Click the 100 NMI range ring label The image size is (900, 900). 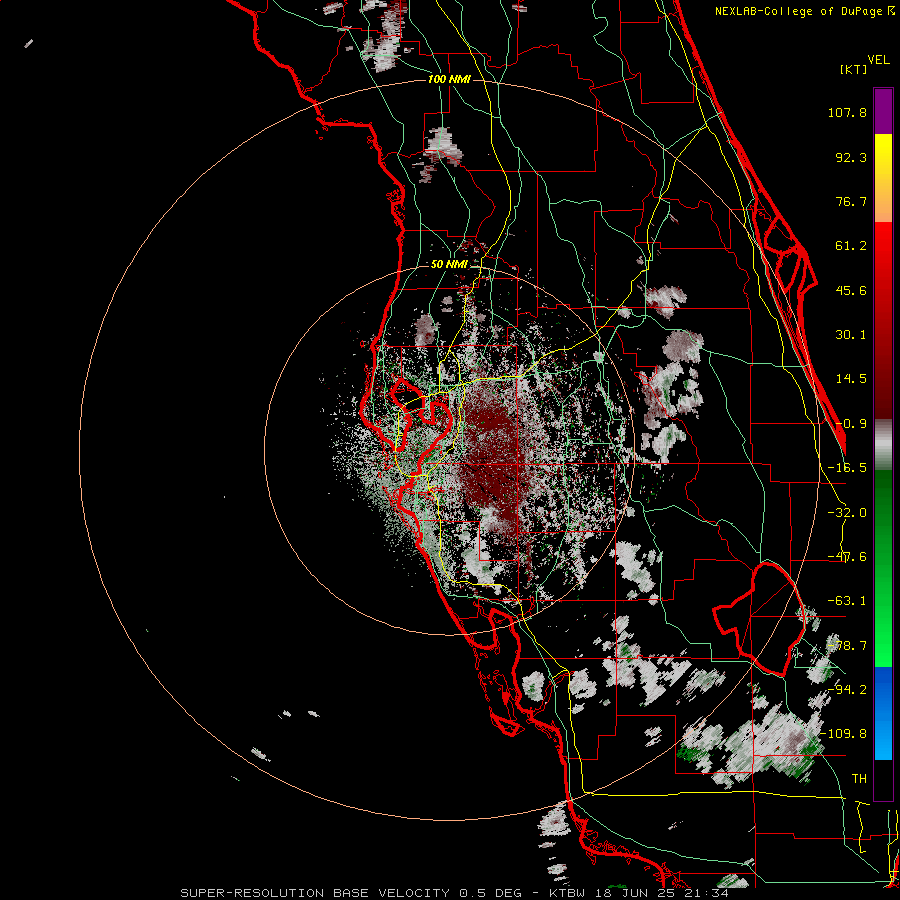(x=449, y=79)
